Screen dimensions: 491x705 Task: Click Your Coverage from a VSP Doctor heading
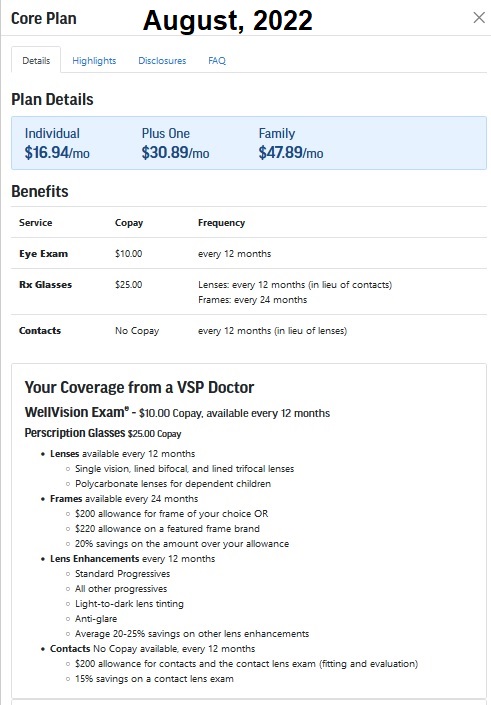(x=139, y=387)
